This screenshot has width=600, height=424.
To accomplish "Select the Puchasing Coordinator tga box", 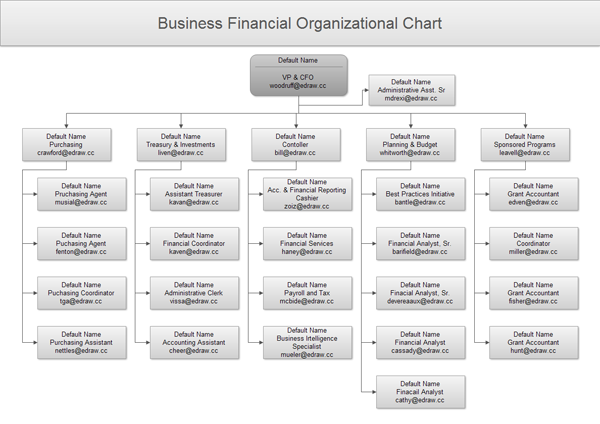I will click(x=80, y=292).
